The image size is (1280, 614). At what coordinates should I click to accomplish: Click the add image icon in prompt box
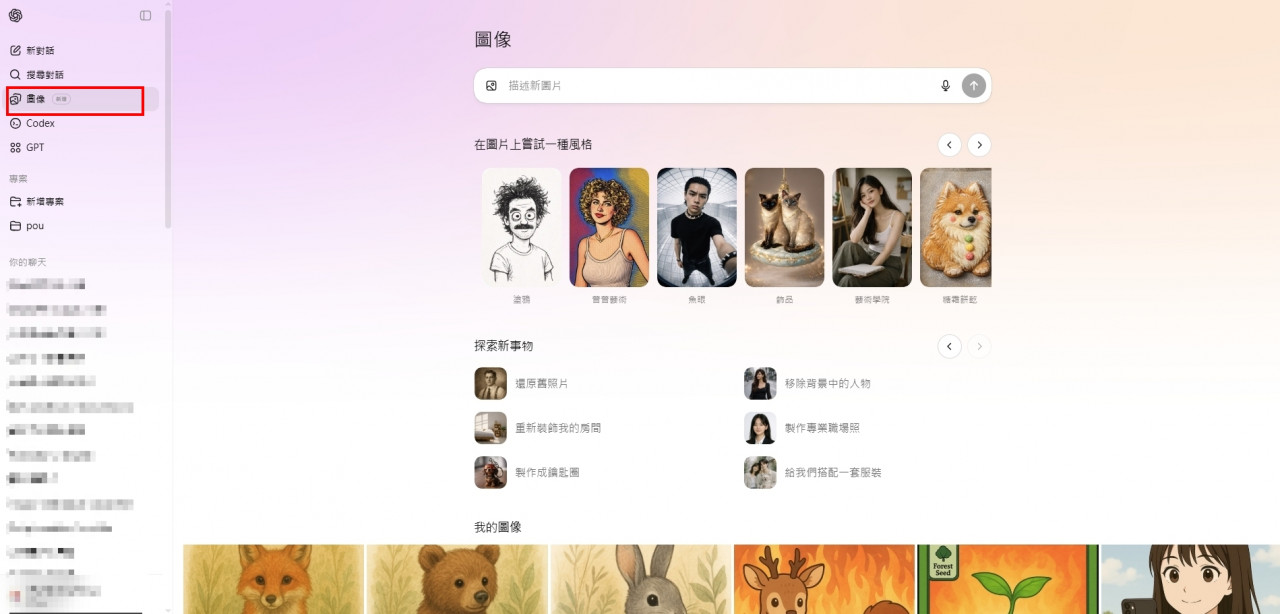(x=491, y=86)
